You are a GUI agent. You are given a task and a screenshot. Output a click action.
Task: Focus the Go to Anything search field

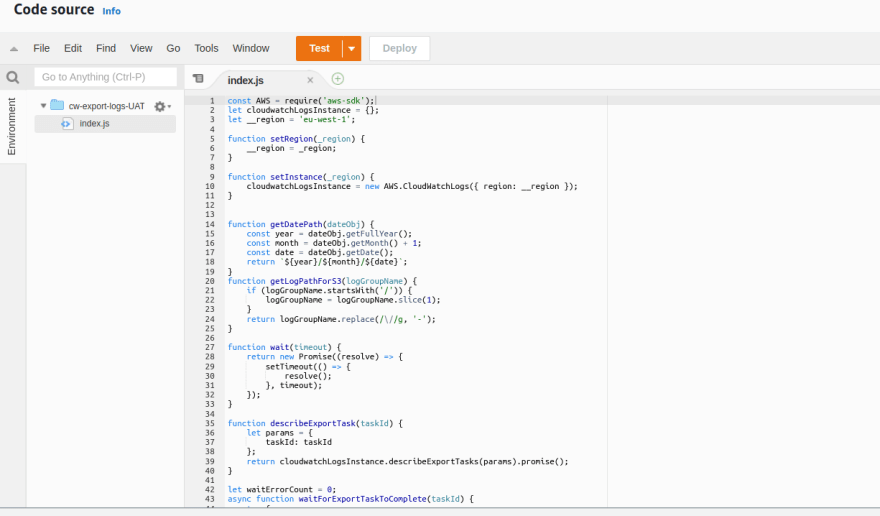coord(106,77)
